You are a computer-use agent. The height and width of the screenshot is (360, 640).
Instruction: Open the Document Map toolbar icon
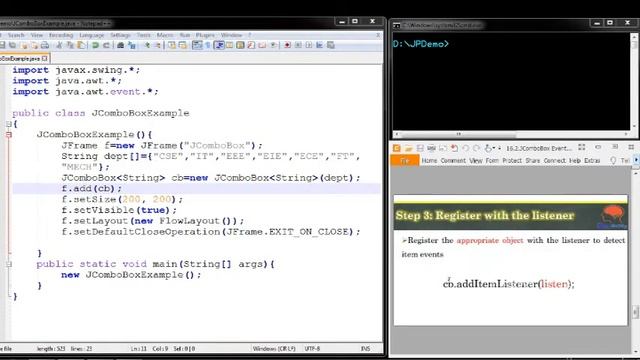click(240, 45)
